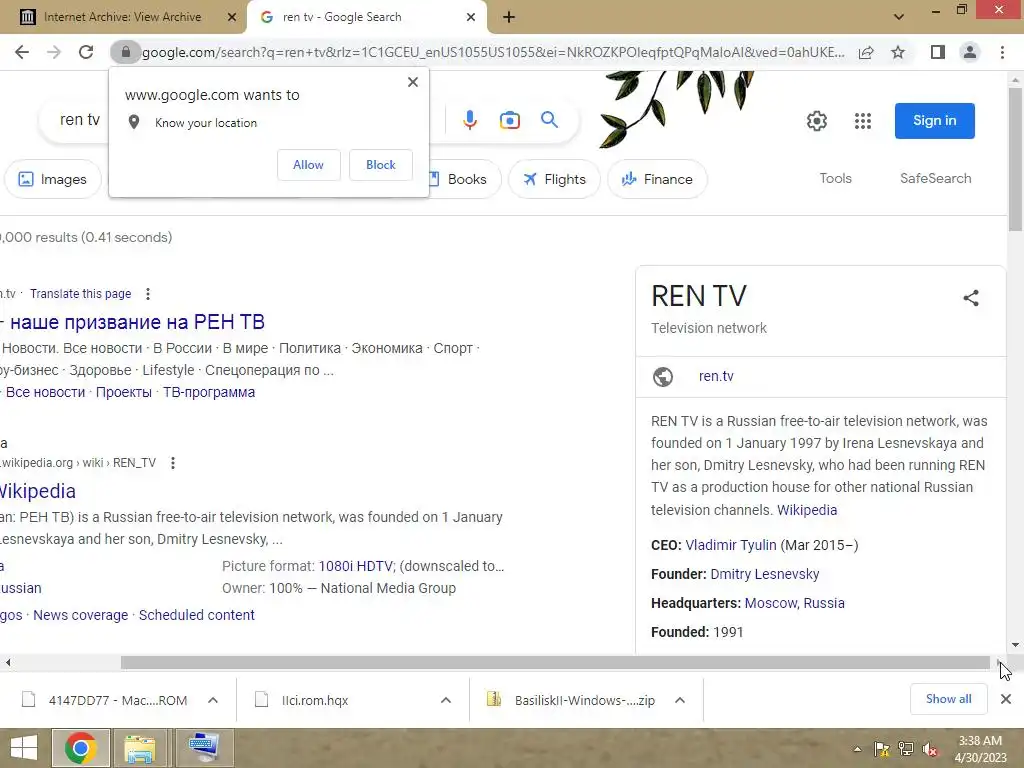Click Translate this page link
1024x768 pixels.
click(80, 294)
